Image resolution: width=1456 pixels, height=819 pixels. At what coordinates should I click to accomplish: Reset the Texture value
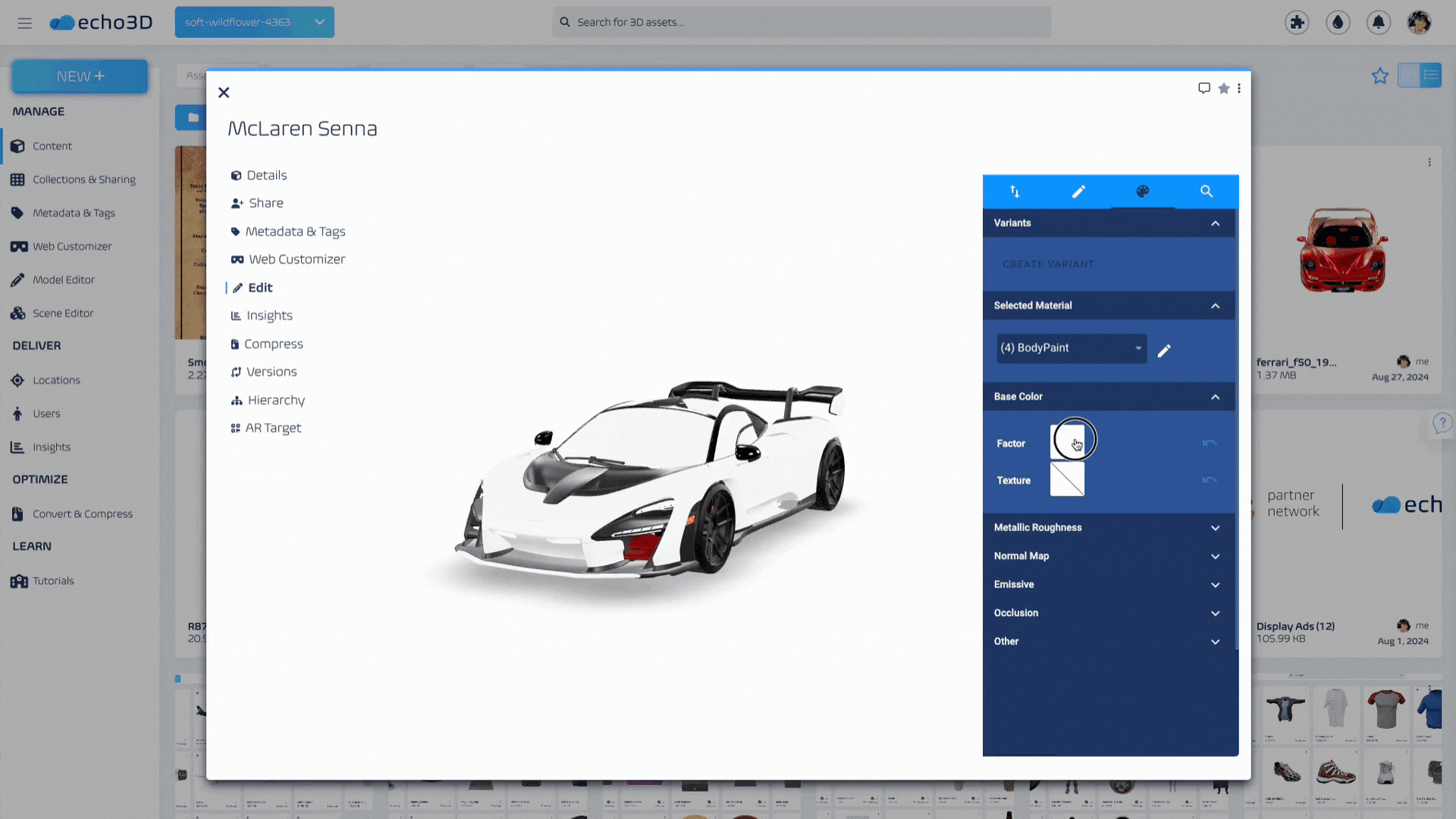(x=1210, y=480)
